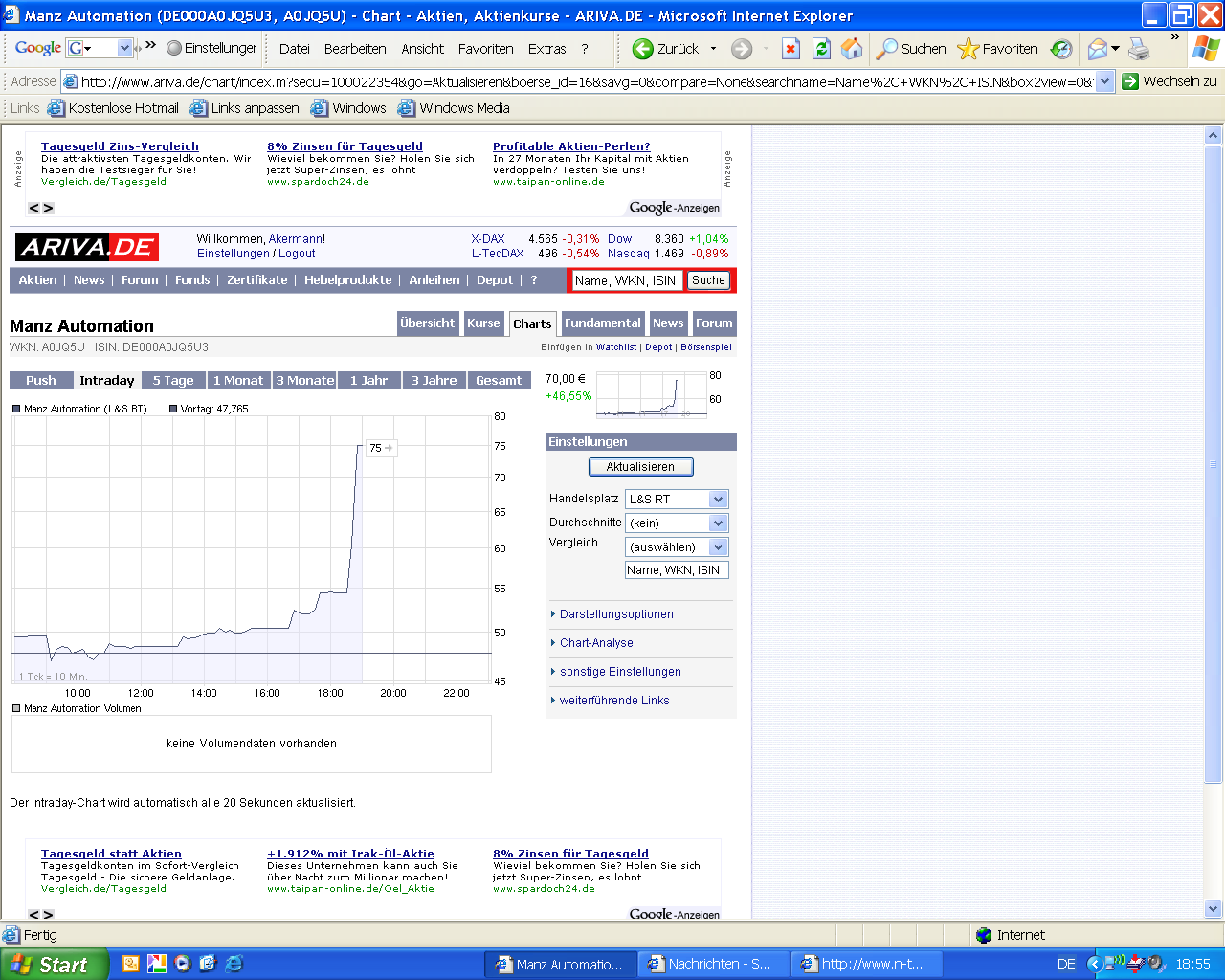Switch to the Fundamental tab
The height and width of the screenshot is (980, 1225).
[x=603, y=323]
